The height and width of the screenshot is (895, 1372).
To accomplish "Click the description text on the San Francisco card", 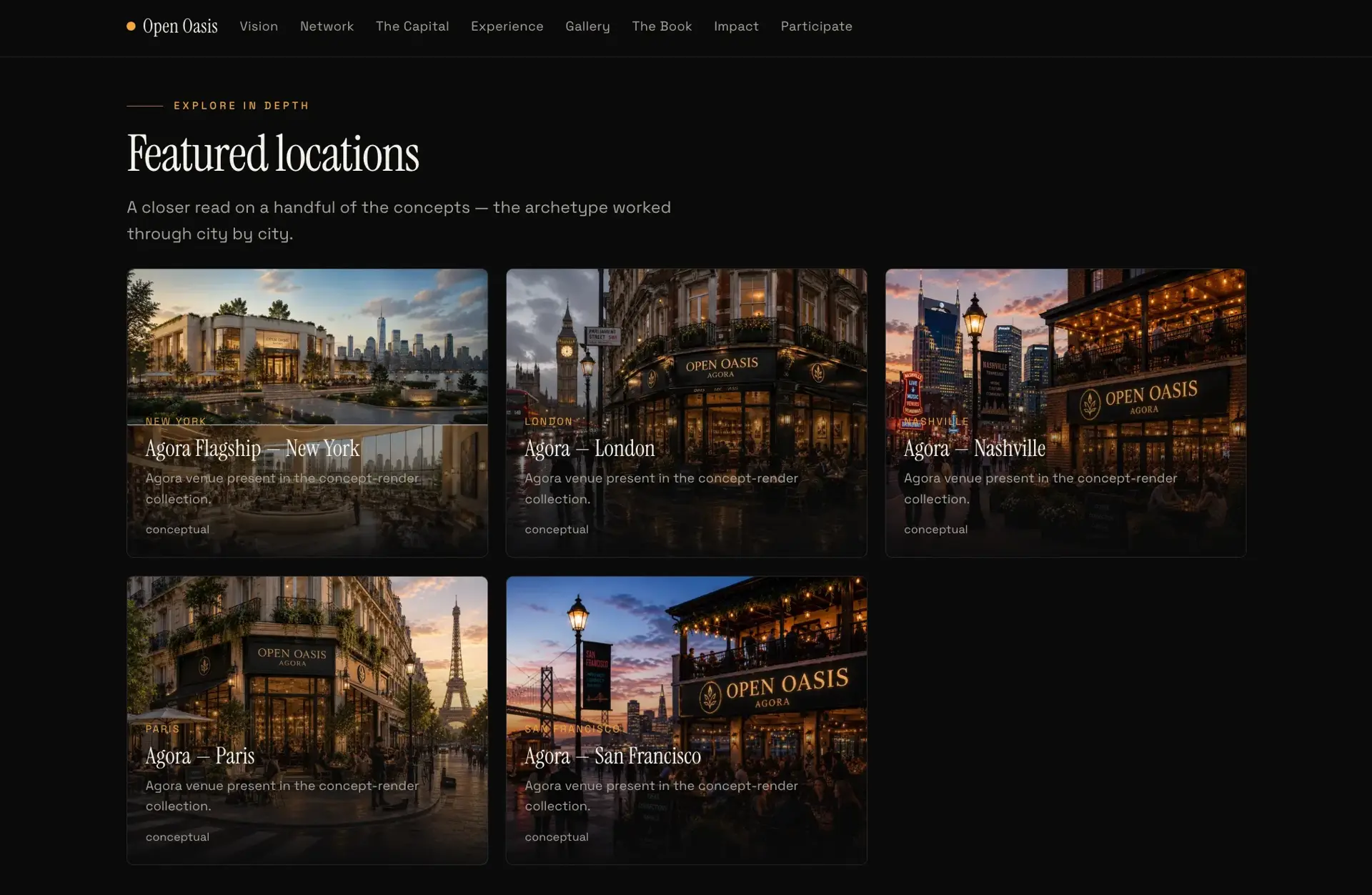I will click(661, 796).
